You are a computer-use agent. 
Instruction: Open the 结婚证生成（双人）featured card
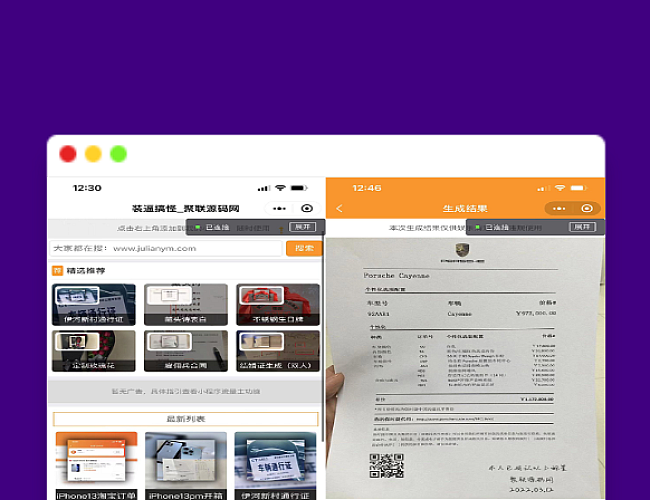pyautogui.click(x=278, y=351)
